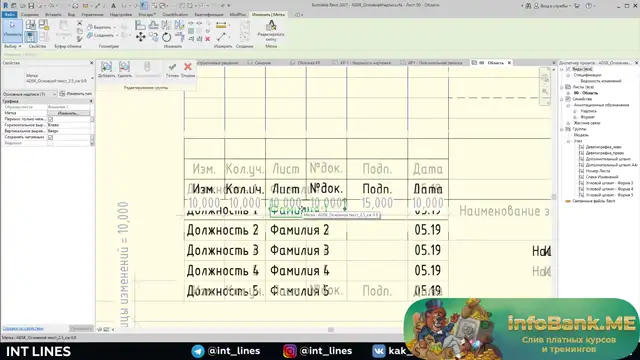Open the Selection panel dropdown
Image resolution: width=640 pixels, height=360 pixels.
pyautogui.click(x=12, y=47)
